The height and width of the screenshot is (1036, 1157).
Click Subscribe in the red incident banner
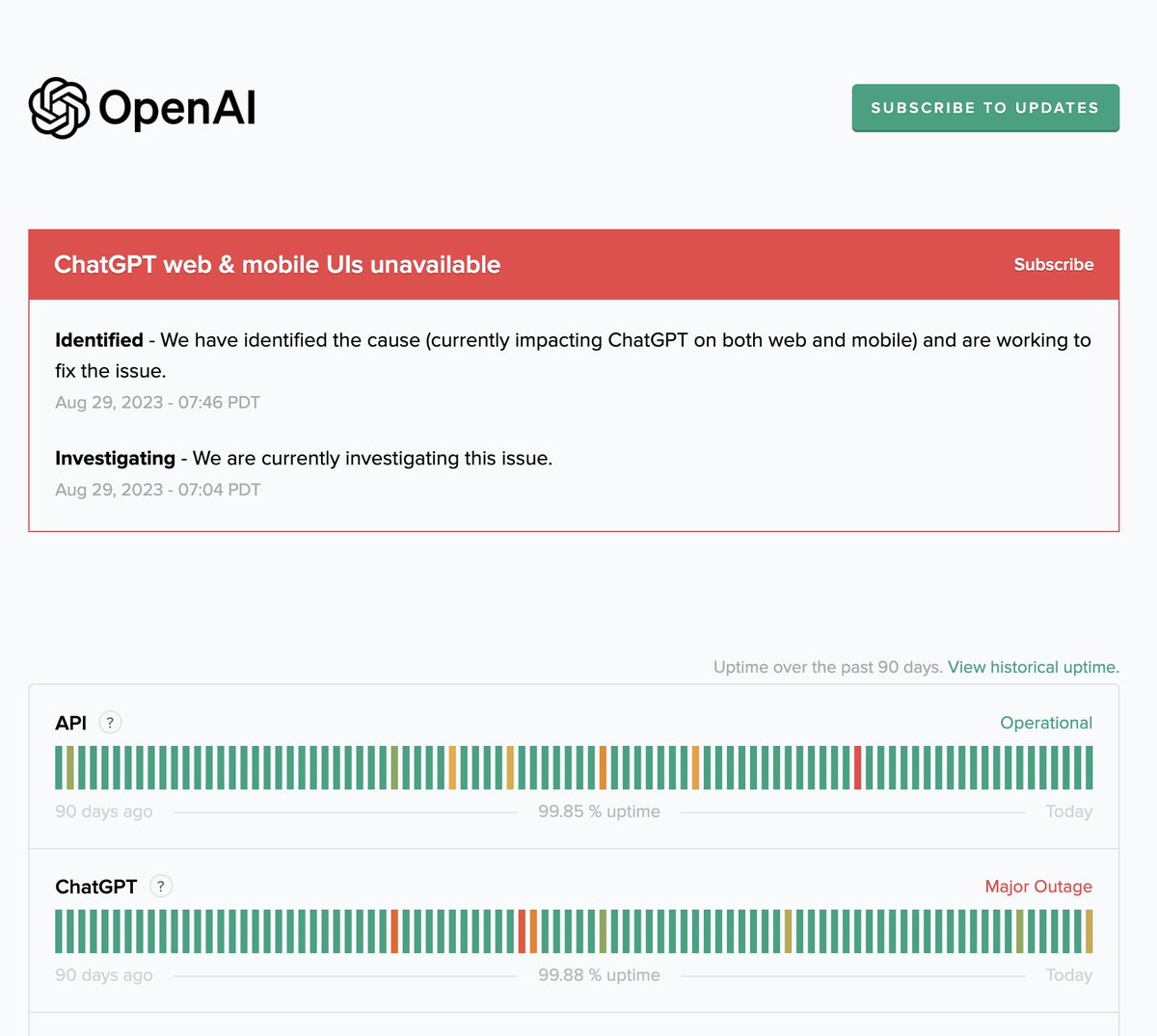[x=1054, y=264]
